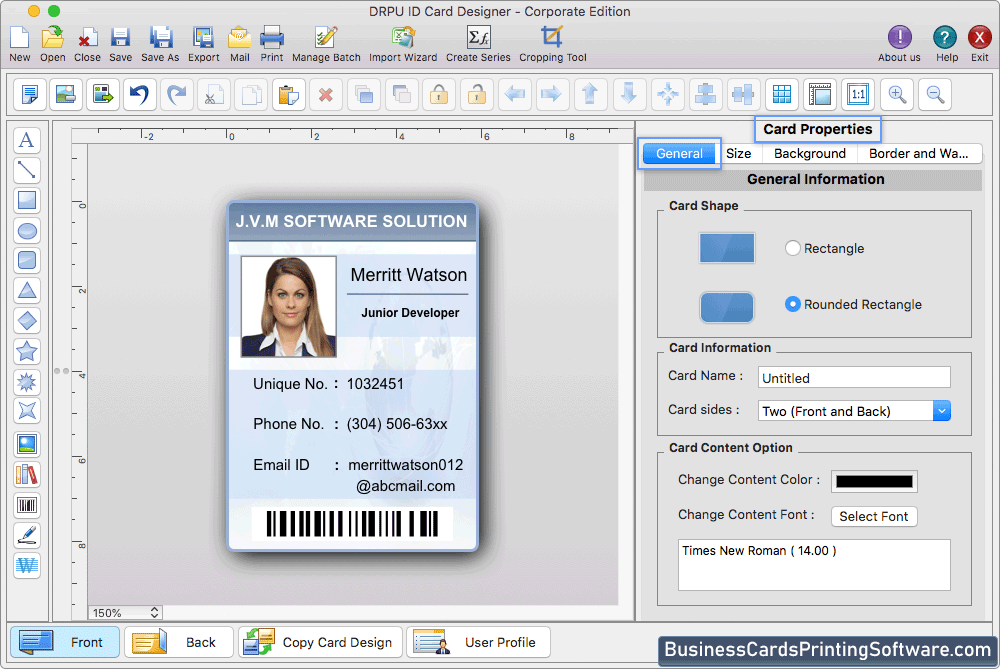
Task: Open the zoom percentage selector
Action: (124, 613)
